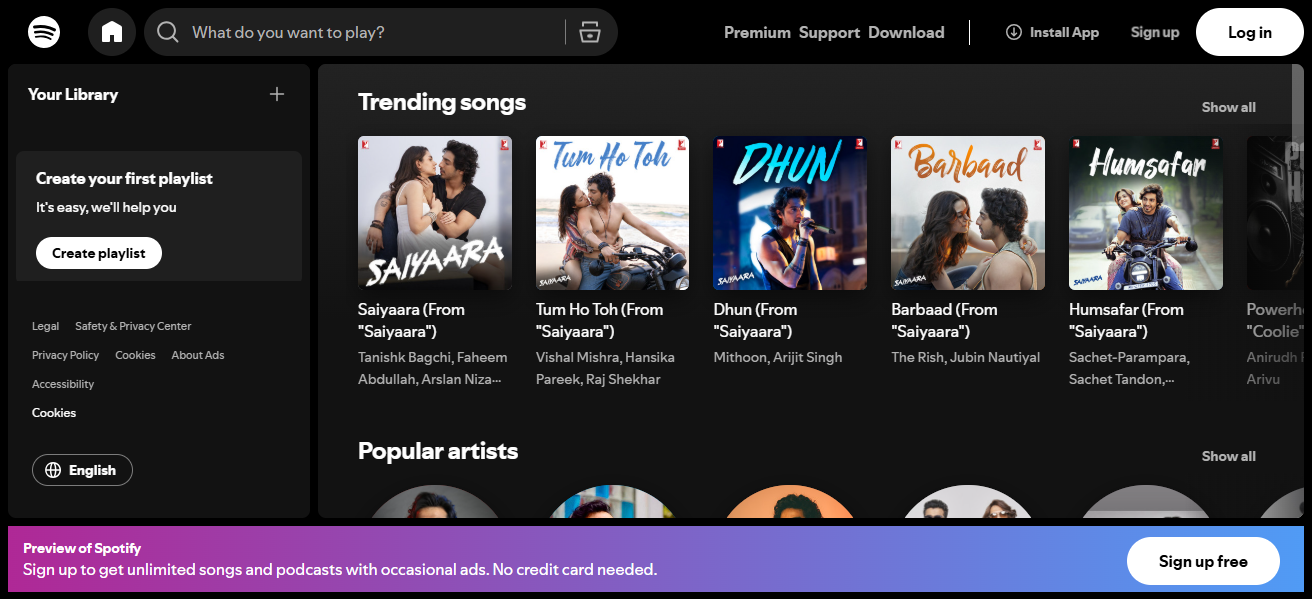Open the Legal link
Viewport: 1312px width, 599px height.
click(x=45, y=326)
